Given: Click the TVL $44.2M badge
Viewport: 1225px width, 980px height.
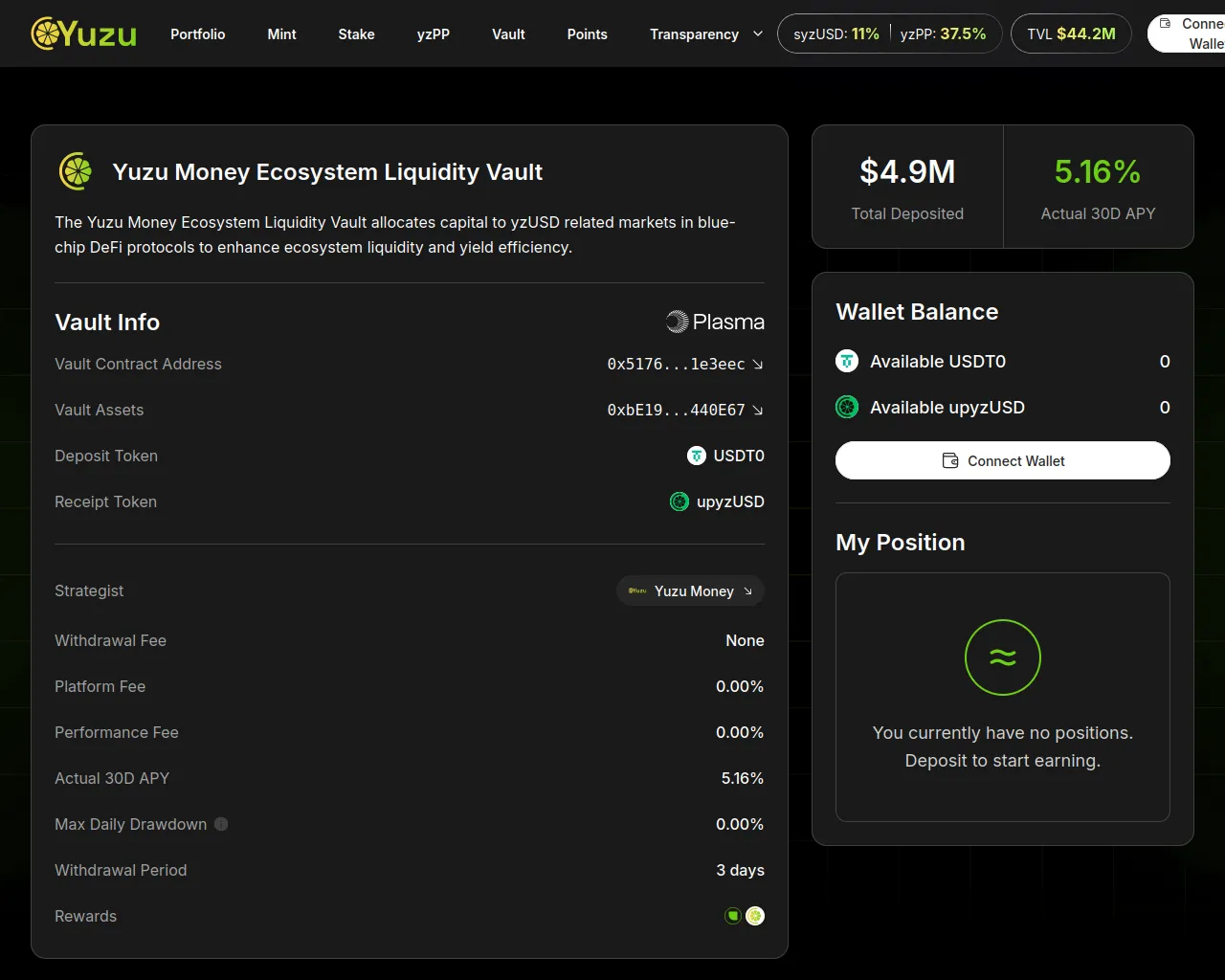Looking at the screenshot, I should click(x=1071, y=33).
